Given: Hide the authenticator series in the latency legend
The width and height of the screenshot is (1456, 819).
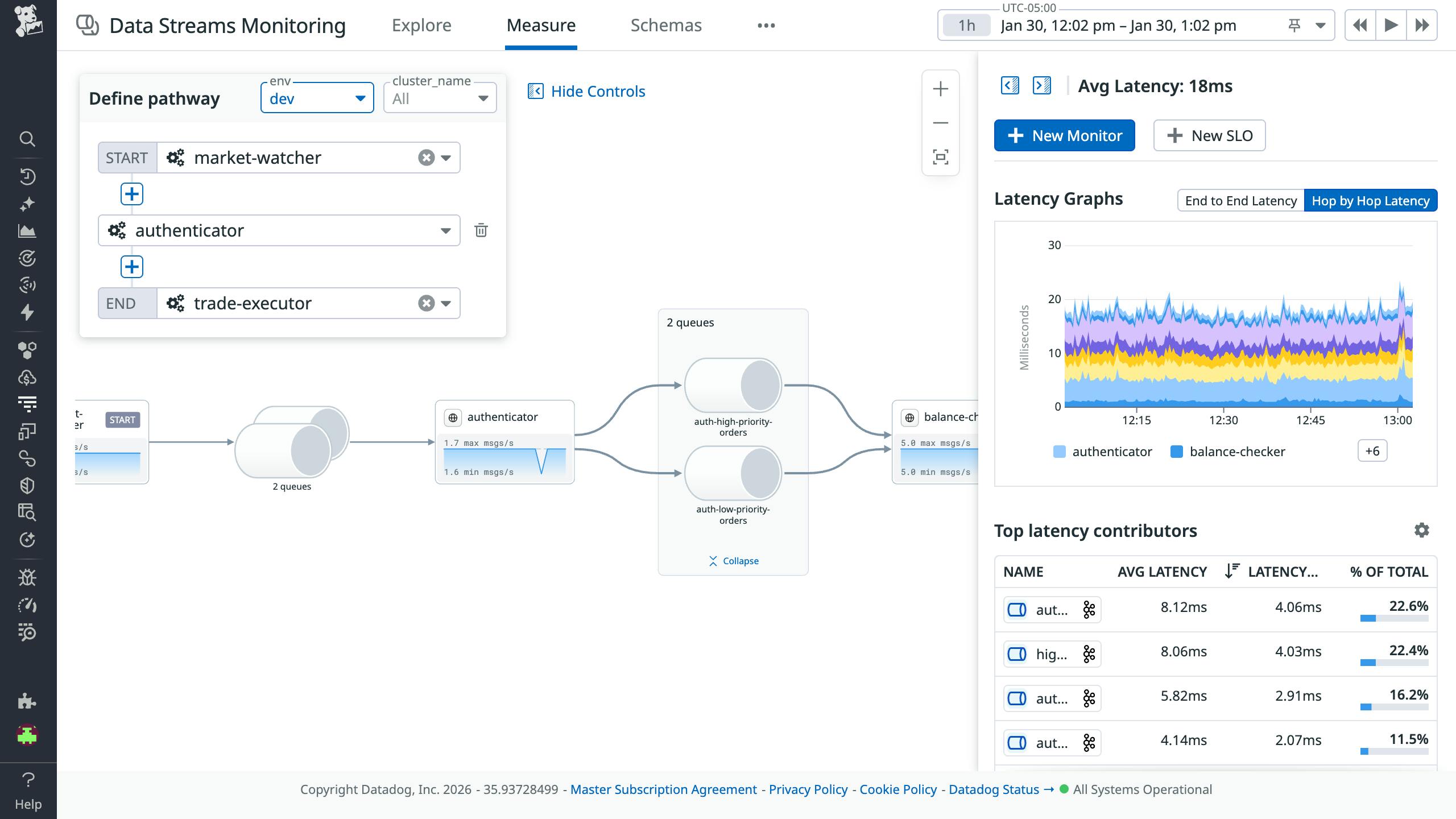Looking at the screenshot, I should (x=1103, y=451).
